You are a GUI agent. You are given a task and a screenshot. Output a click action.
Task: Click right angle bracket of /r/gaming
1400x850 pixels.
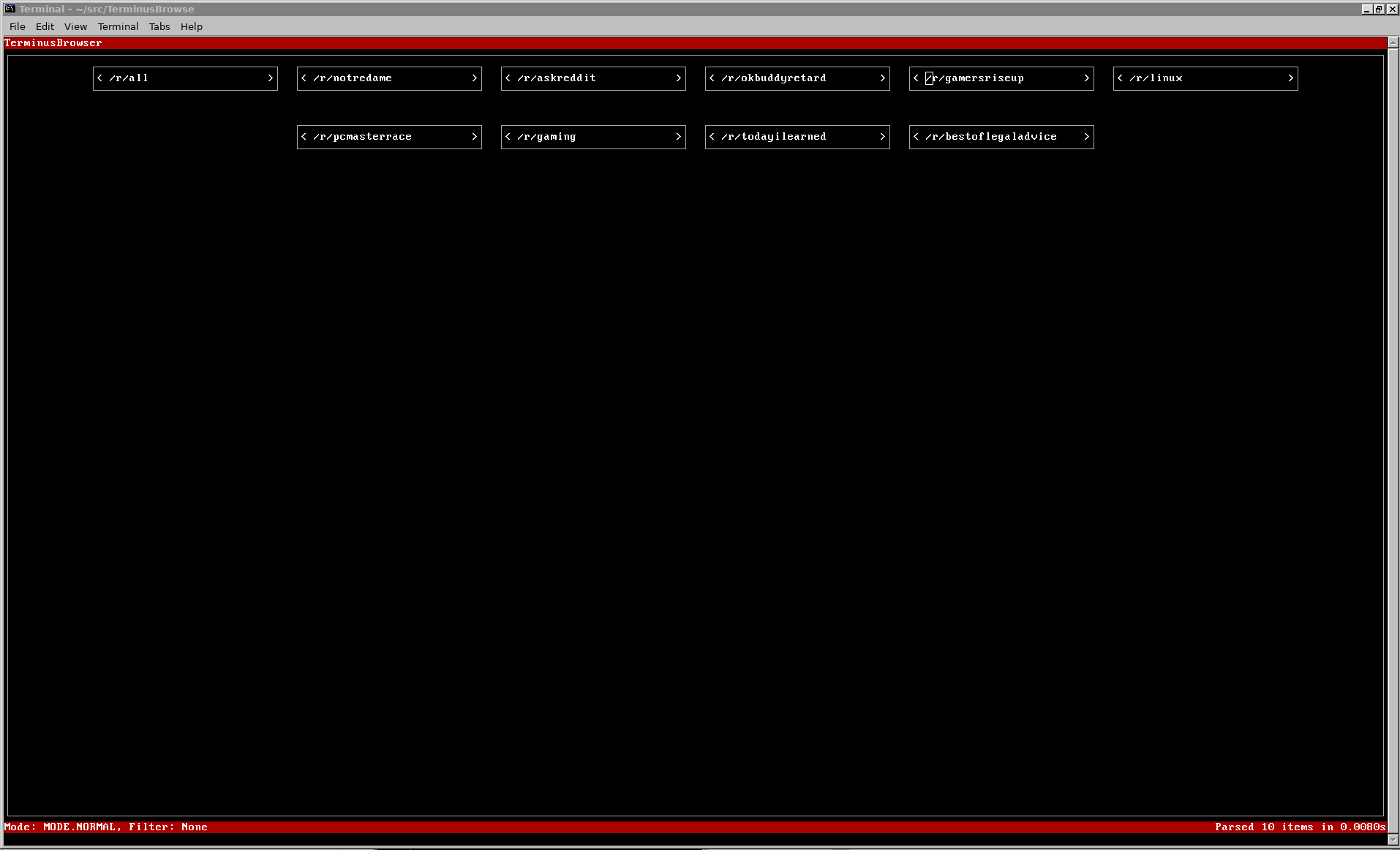click(678, 137)
